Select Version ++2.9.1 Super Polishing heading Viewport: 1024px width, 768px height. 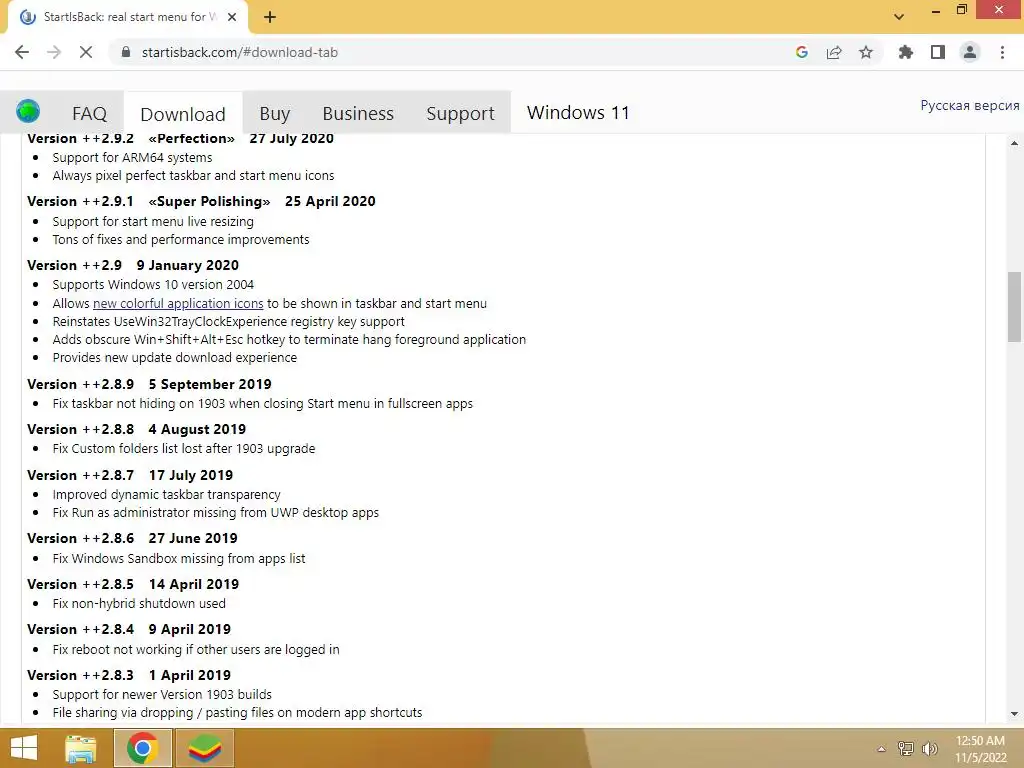tap(201, 201)
